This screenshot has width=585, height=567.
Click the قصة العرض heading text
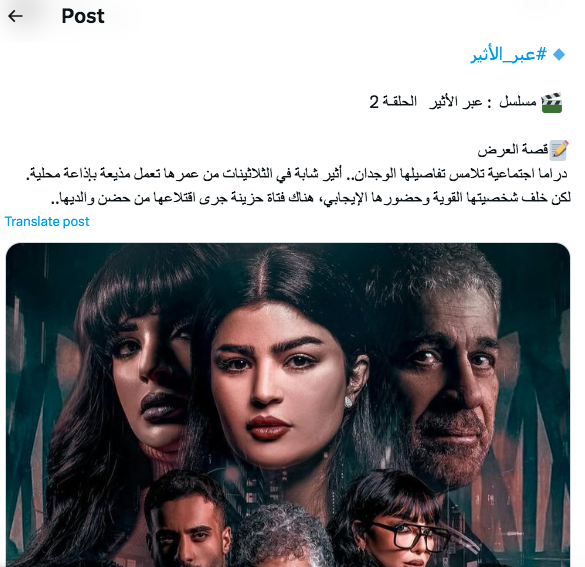(x=513, y=150)
